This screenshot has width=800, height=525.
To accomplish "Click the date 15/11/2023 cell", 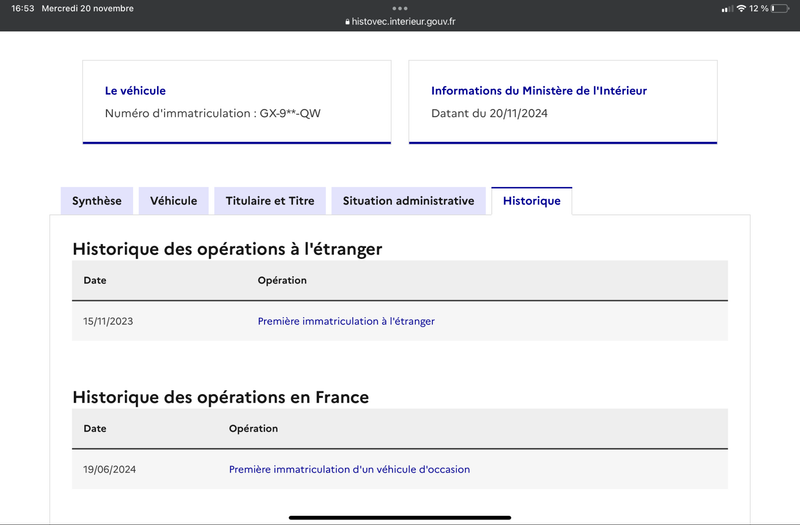I will pos(108,321).
